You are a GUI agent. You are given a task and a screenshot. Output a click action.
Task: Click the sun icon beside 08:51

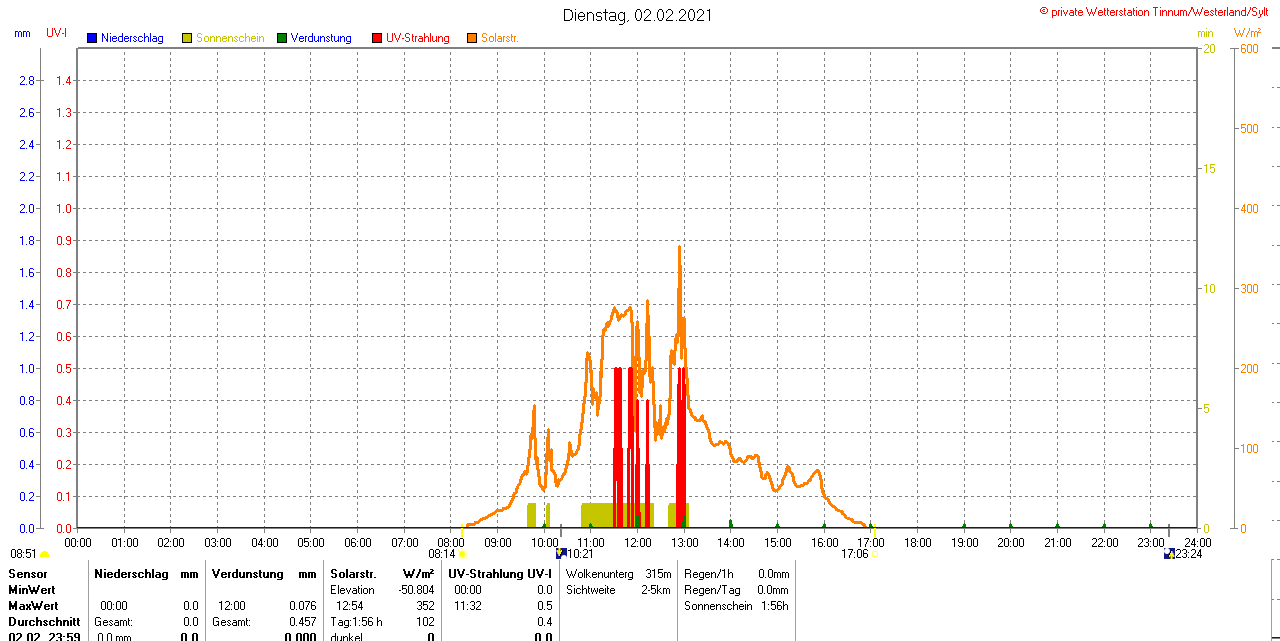pos(44,554)
